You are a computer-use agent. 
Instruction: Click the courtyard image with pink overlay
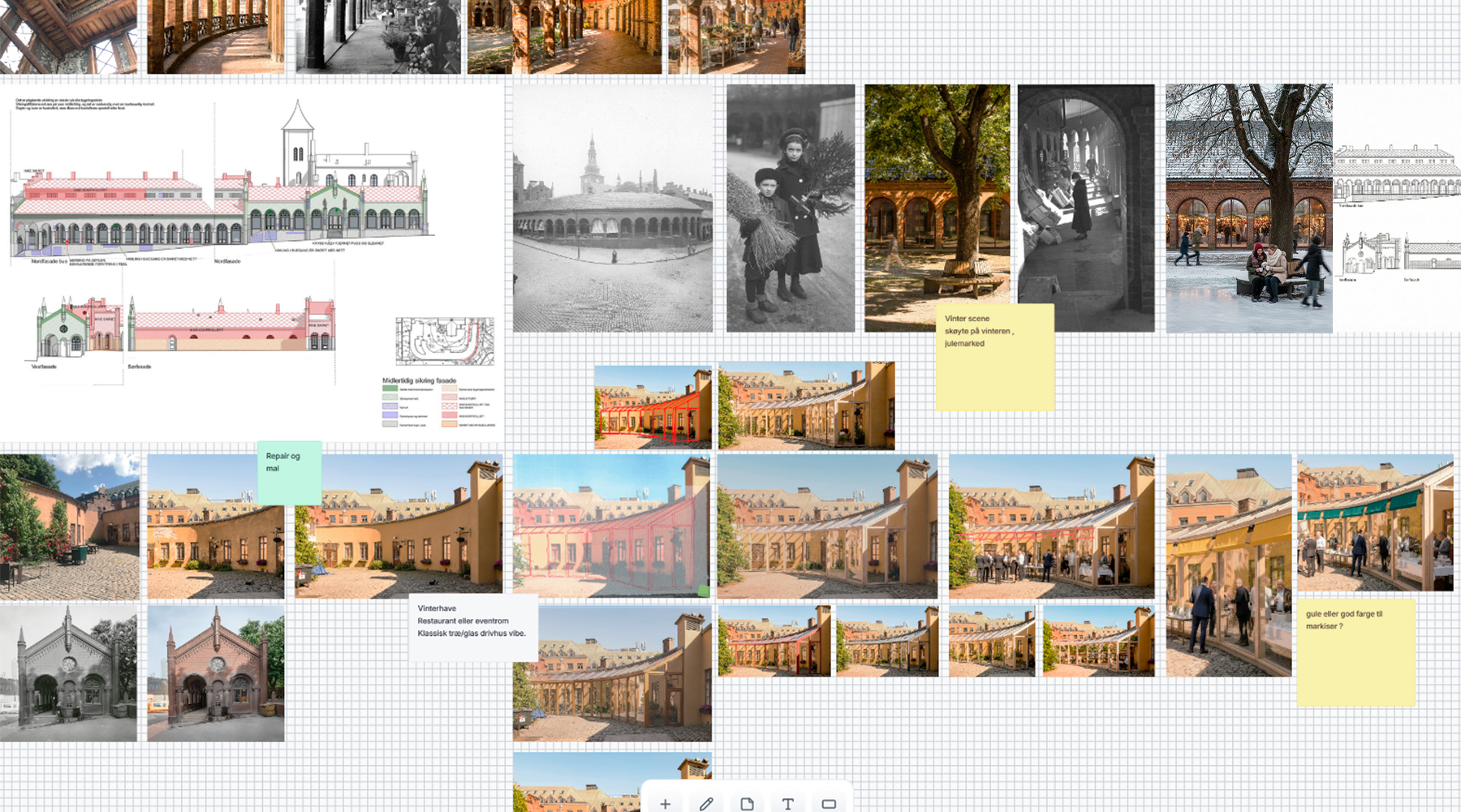pos(612,526)
